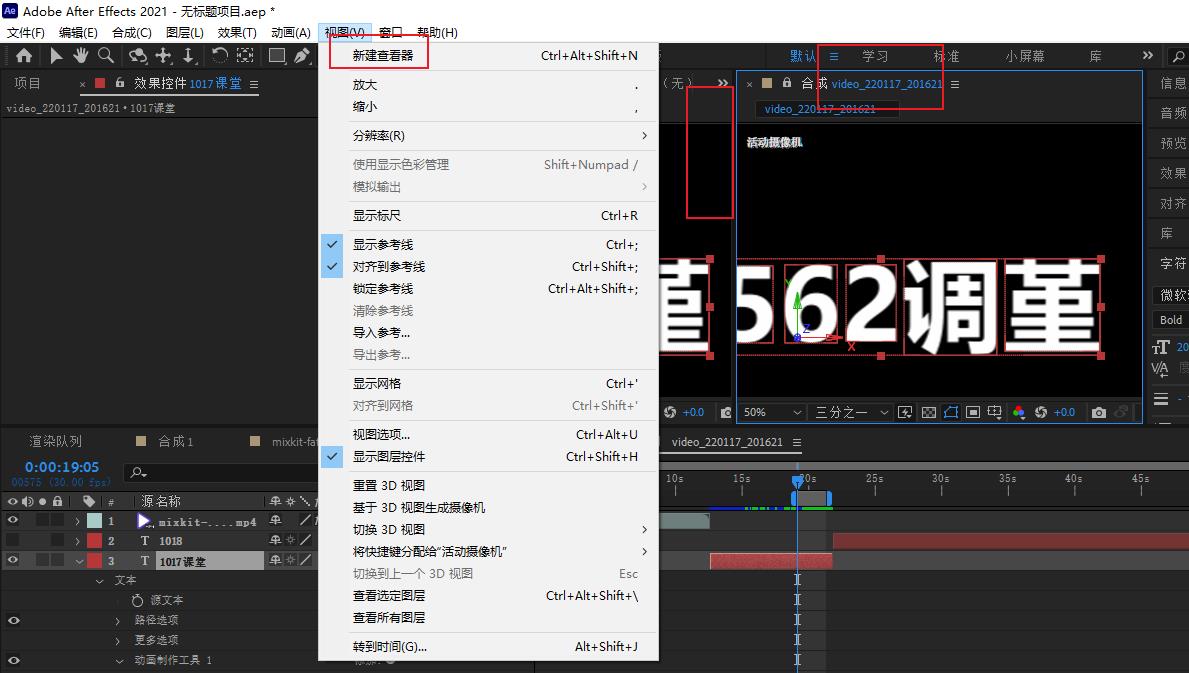This screenshot has width=1189, height=673.
Task: Click the search help icon at top right
Action: point(1178,56)
